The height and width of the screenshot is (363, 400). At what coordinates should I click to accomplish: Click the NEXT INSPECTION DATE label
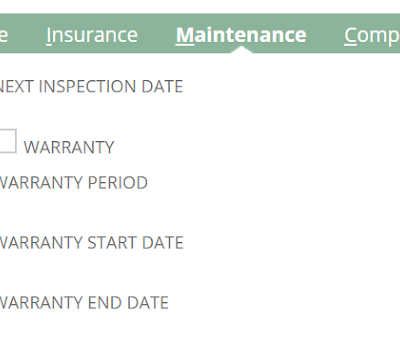[91, 86]
